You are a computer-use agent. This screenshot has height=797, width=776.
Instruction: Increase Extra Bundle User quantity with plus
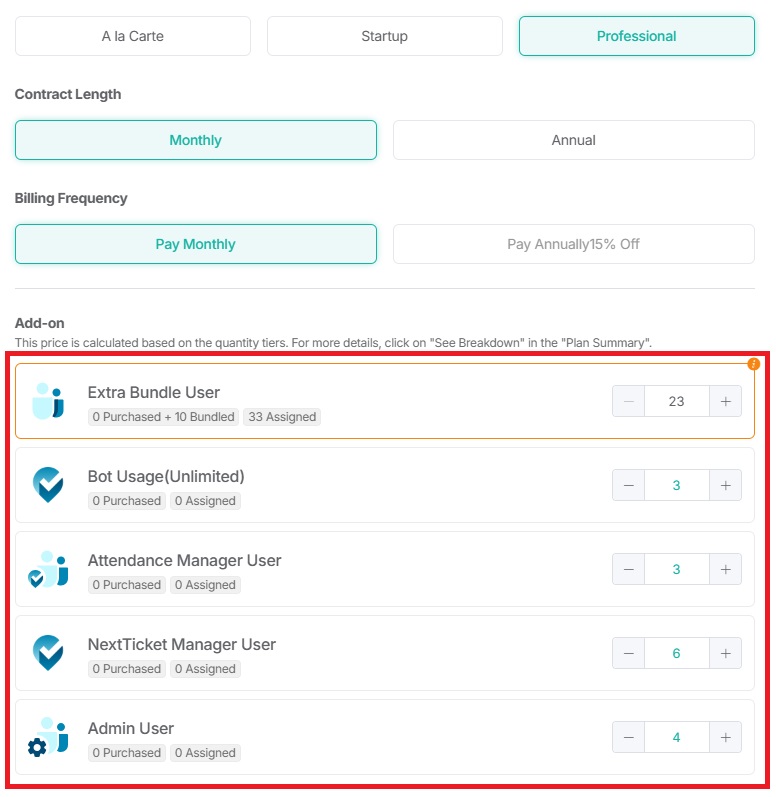(726, 401)
